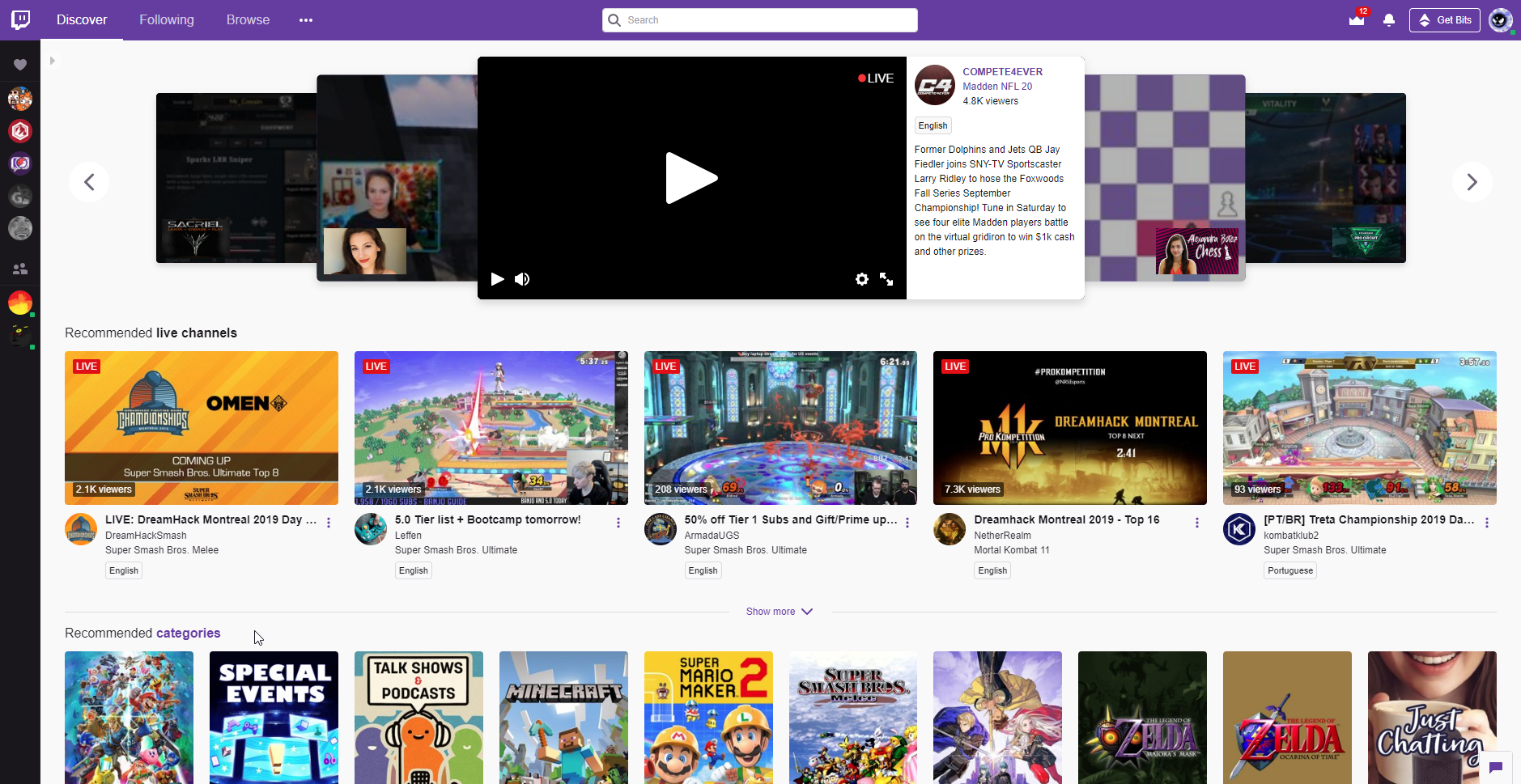Switch to the Browse tab
This screenshot has width=1521, height=784.
(248, 20)
